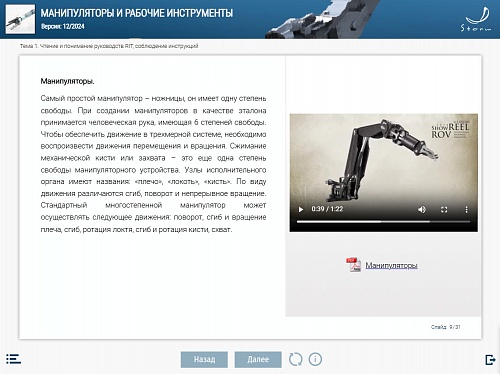The image size is (500, 374).
Task: Play the manipulator video
Action: pyautogui.click(x=301, y=209)
